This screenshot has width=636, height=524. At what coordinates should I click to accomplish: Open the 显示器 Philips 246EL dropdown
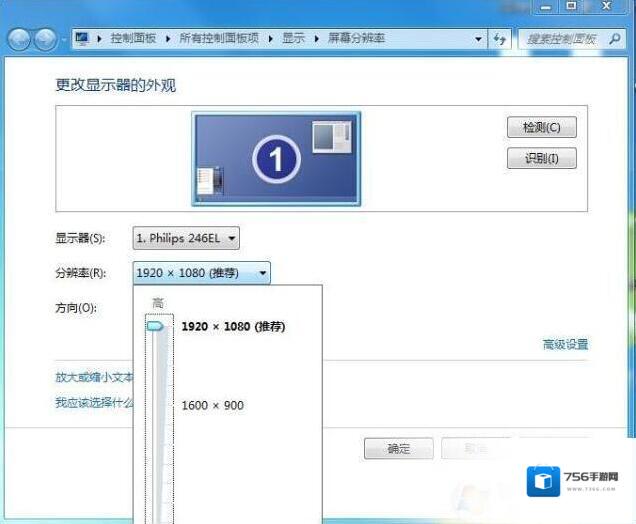(186, 238)
